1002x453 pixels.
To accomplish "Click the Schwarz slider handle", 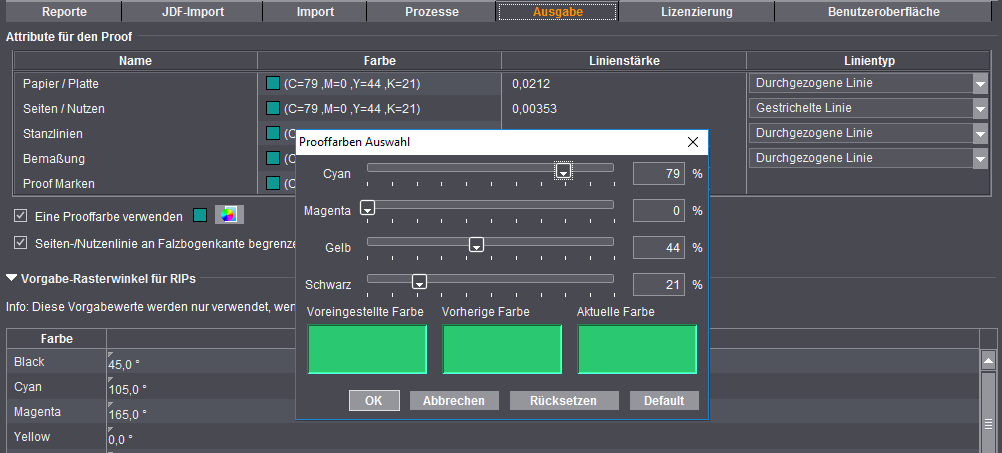I will pos(419,282).
